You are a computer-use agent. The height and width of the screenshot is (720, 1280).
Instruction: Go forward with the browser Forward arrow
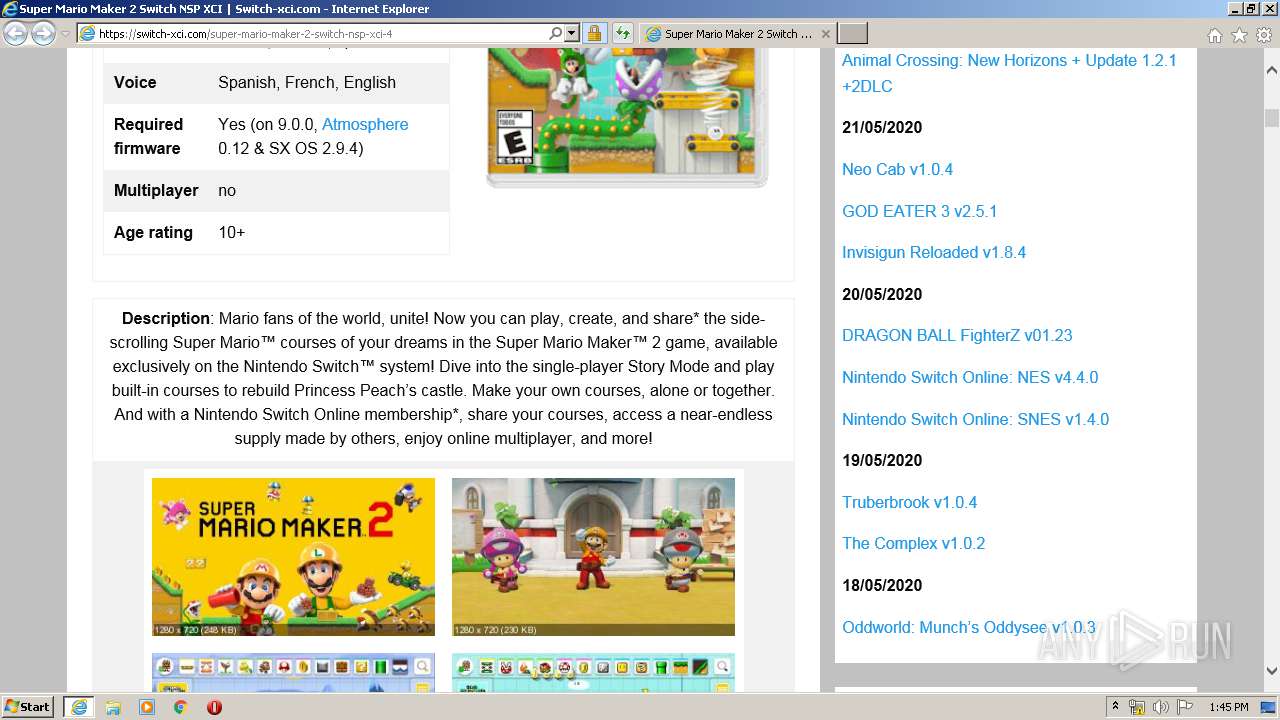tap(43, 34)
